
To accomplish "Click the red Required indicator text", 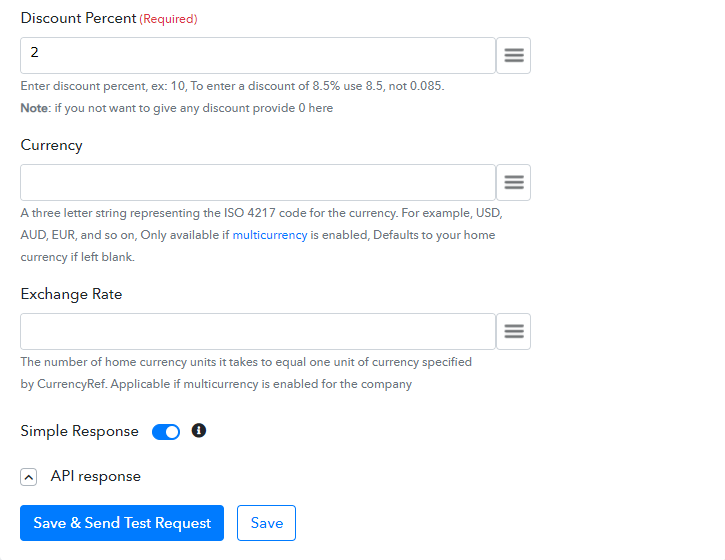I will pos(168,19).
